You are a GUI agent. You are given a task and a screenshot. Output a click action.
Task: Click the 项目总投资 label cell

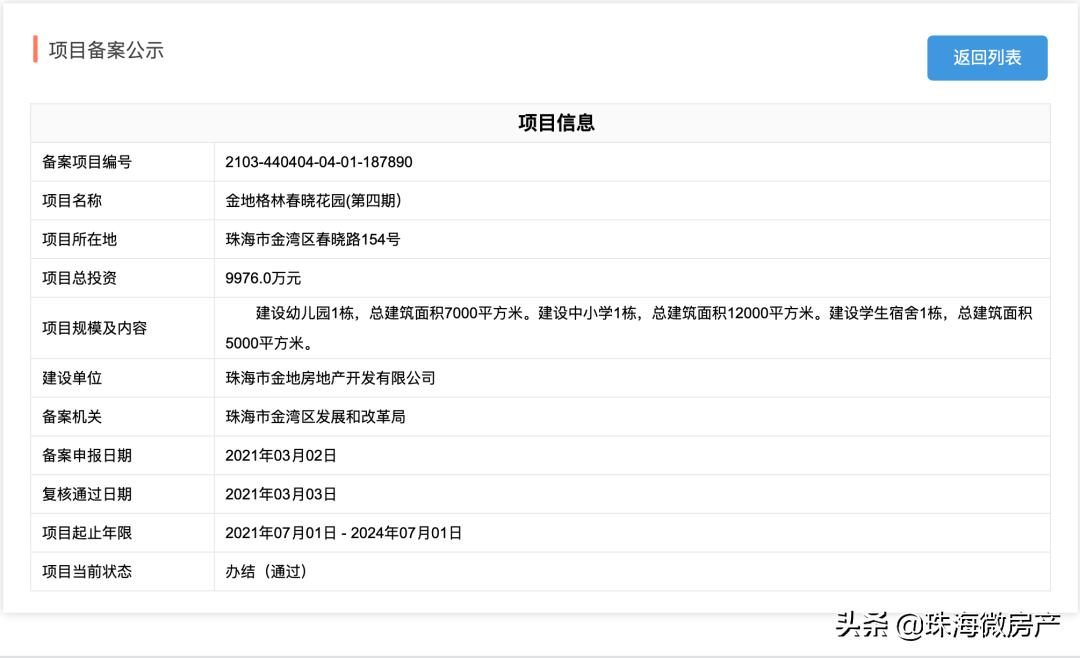(x=123, y=278)
